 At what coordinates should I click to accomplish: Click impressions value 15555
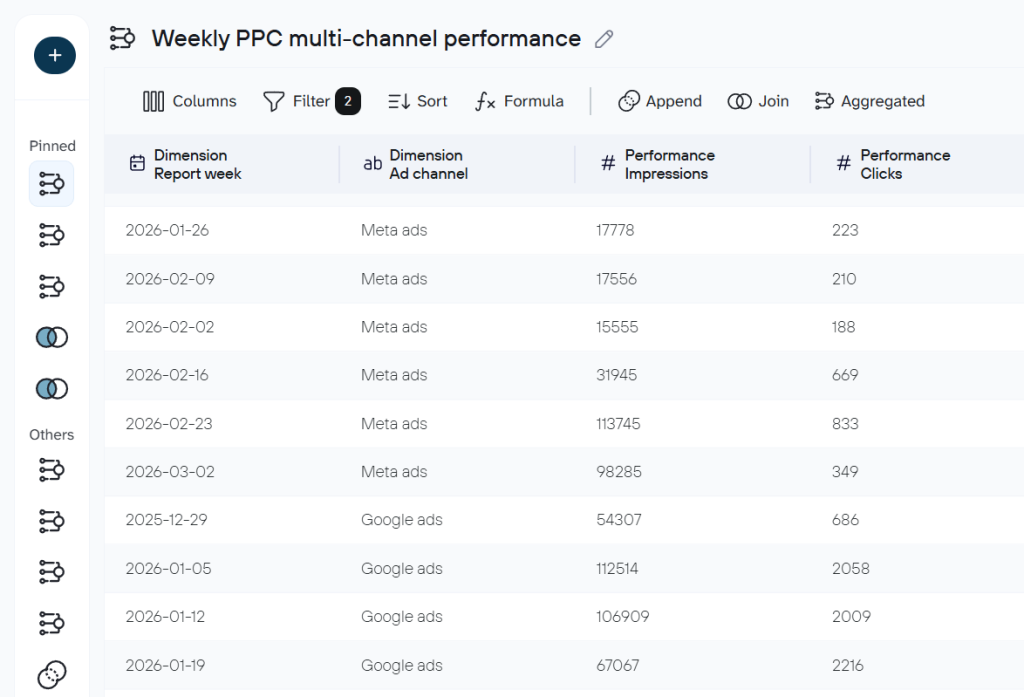(x=617, y=327)
